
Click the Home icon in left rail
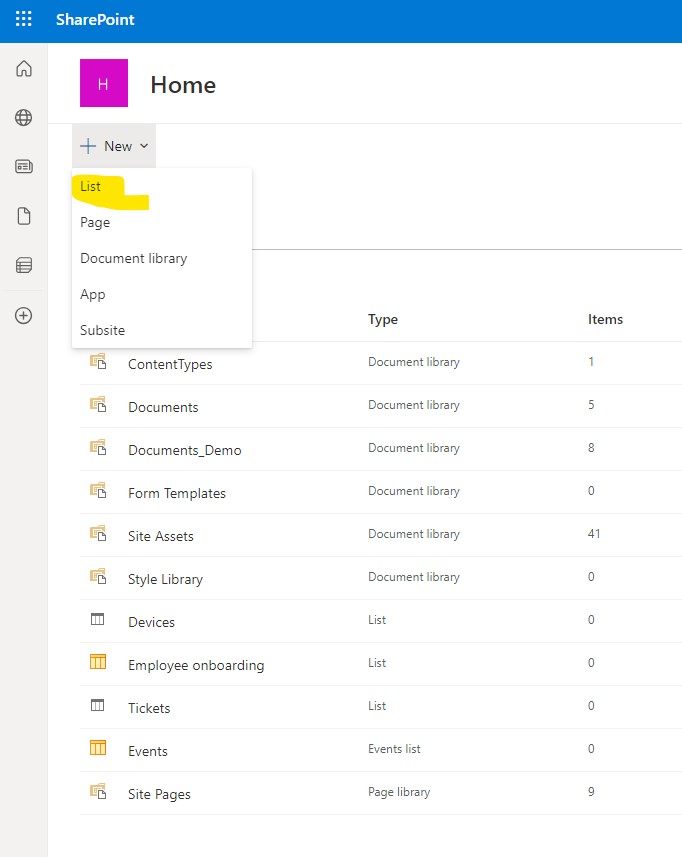[x=23, y=69]
